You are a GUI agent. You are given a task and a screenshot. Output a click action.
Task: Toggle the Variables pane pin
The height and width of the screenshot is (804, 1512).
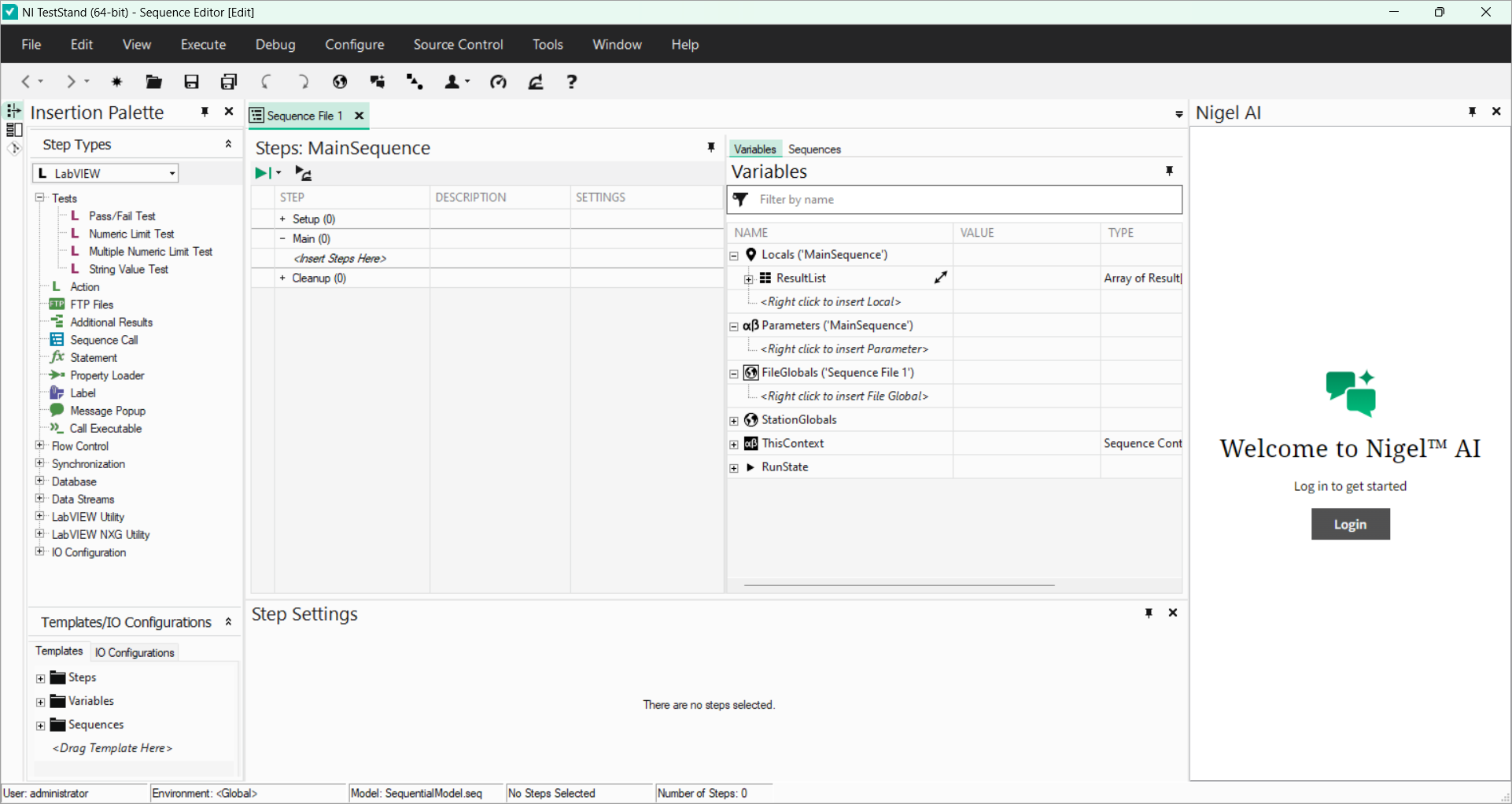click(1170, 171)
